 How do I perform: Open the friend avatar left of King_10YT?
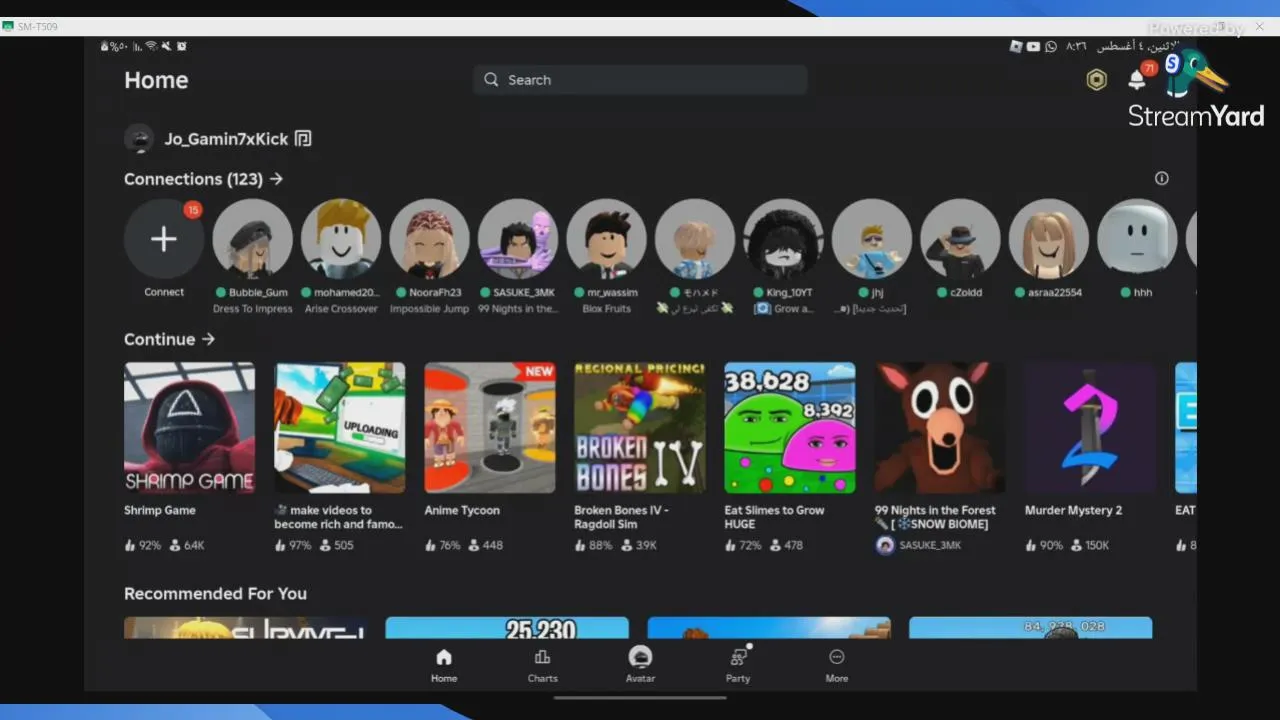[x=694, y=239]
